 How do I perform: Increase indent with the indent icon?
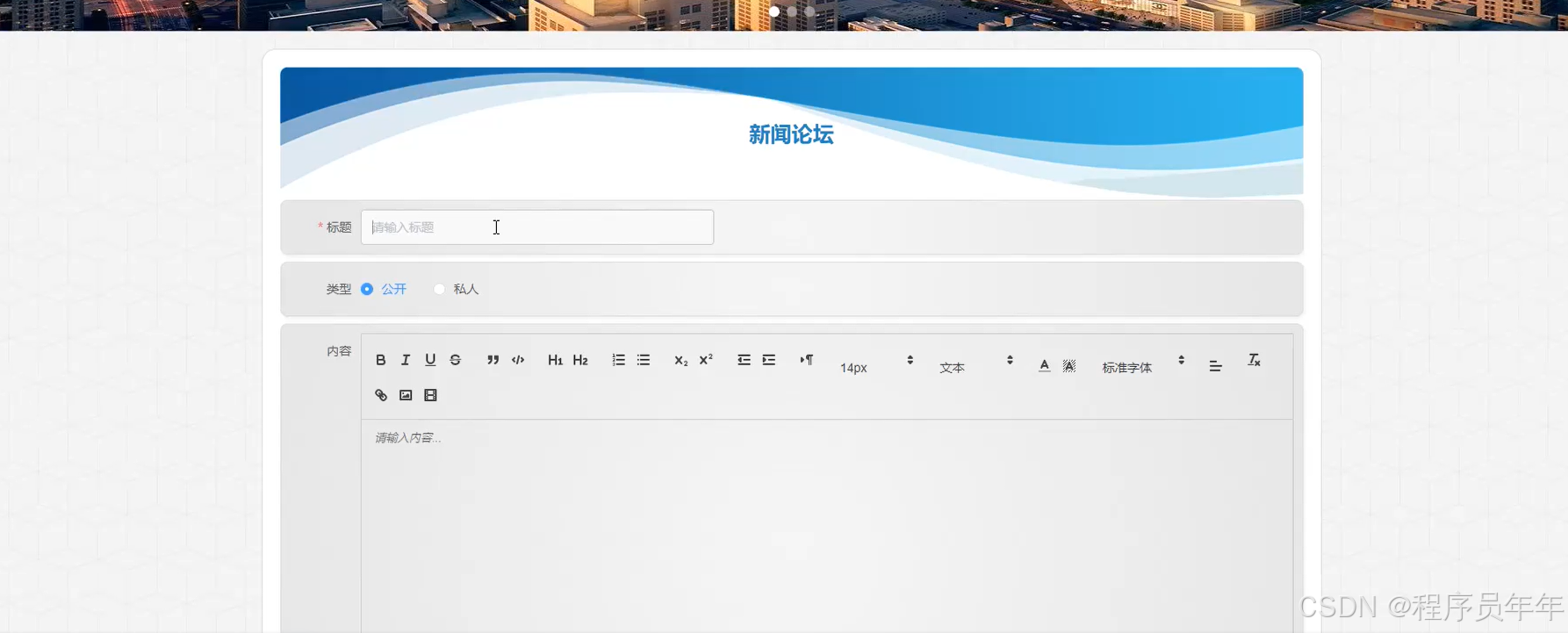click(769, 360)
